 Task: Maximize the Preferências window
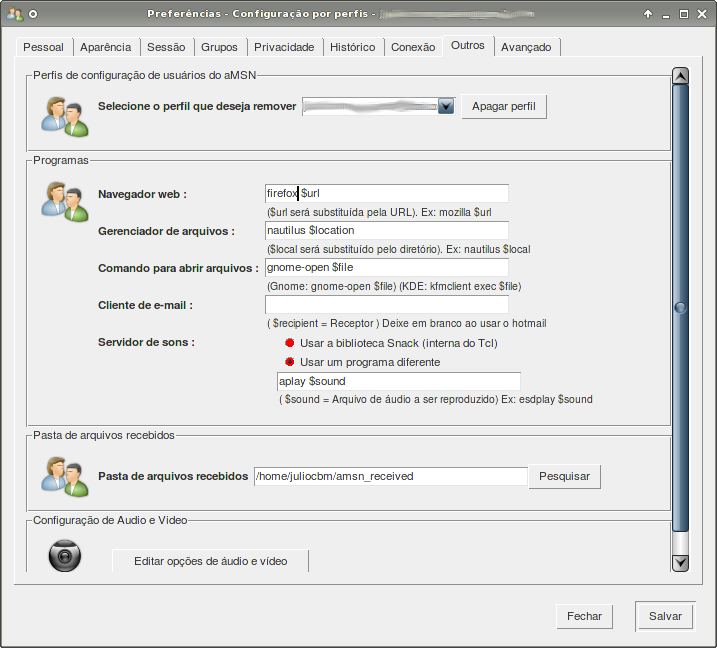684,14
